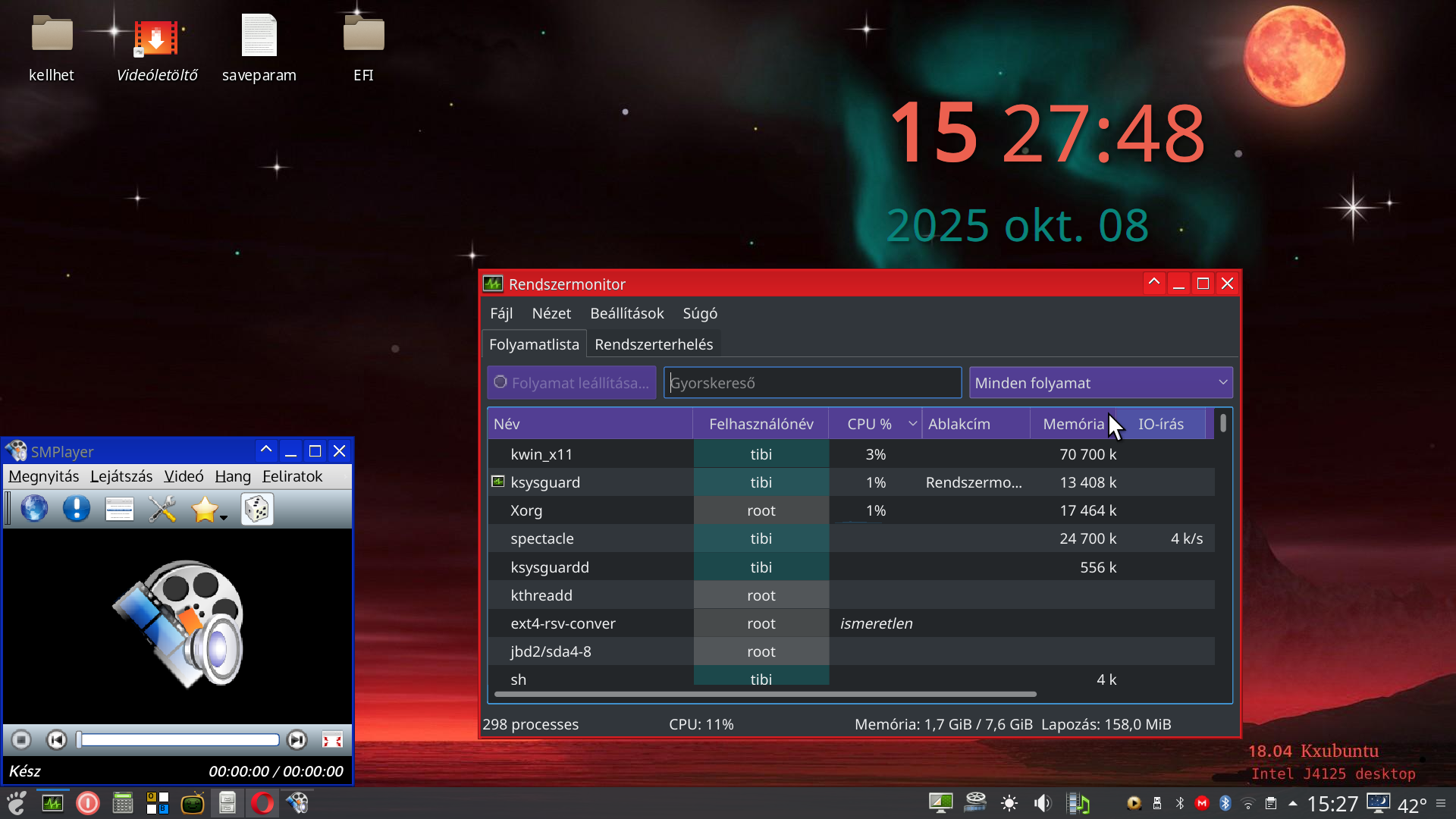Click the volume speaker tray icon
The width and height of the screenshot is (1456, 819).
pyautogui.click(x=1043, y=803)
